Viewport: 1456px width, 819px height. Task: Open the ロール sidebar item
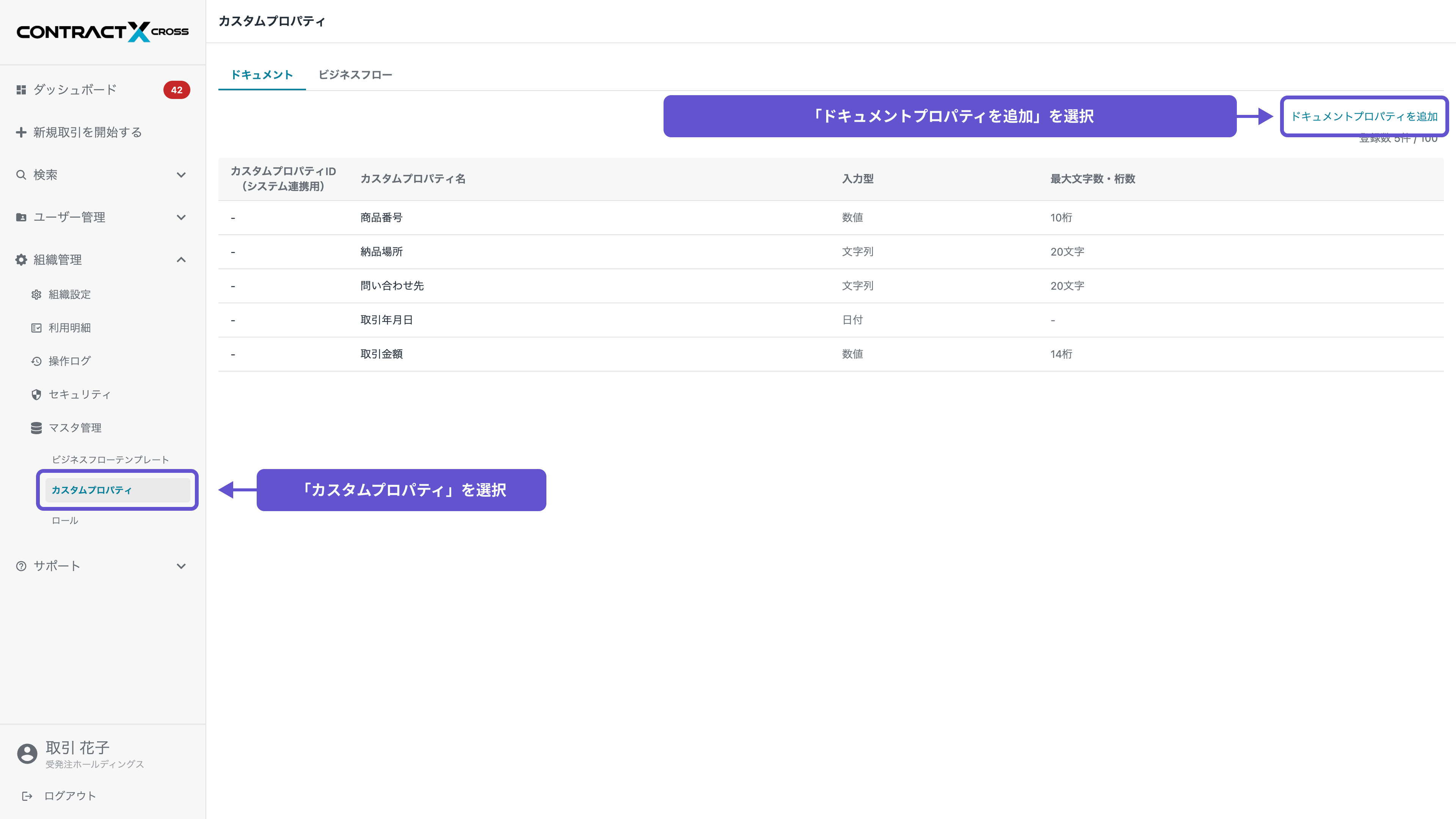(65, 521)
